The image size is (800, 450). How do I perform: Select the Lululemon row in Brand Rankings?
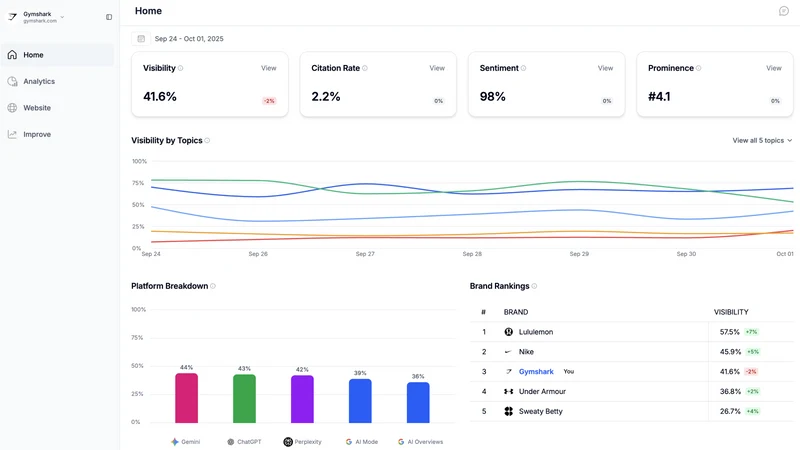click(632, 332)
